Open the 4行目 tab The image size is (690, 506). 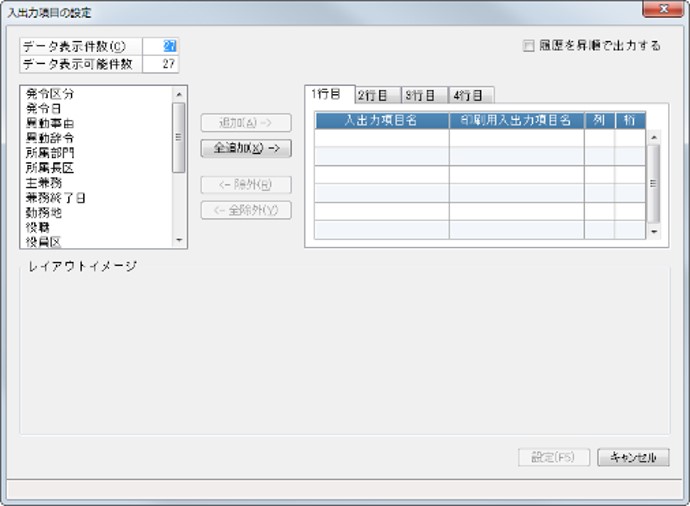(x=471, y=95)
